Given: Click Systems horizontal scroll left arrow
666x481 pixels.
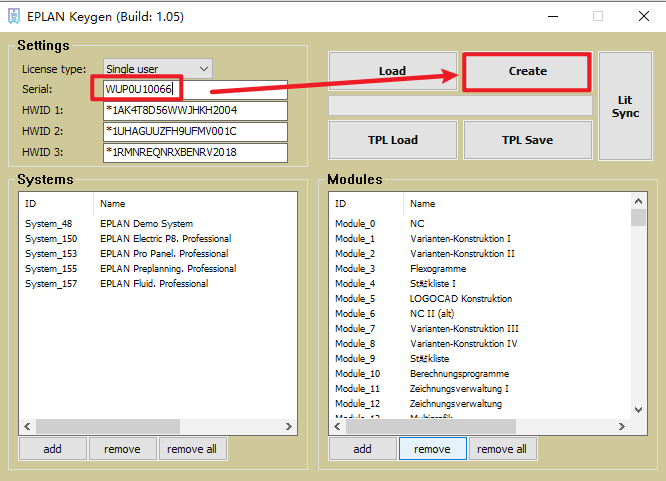Looking at the screenshot, I should click(27, 426).
